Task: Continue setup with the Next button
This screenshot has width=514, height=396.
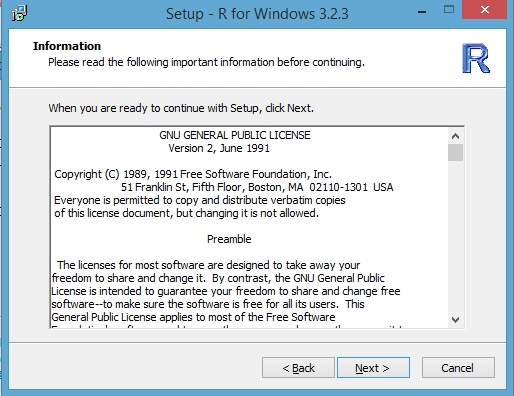Action: [373, 368]
